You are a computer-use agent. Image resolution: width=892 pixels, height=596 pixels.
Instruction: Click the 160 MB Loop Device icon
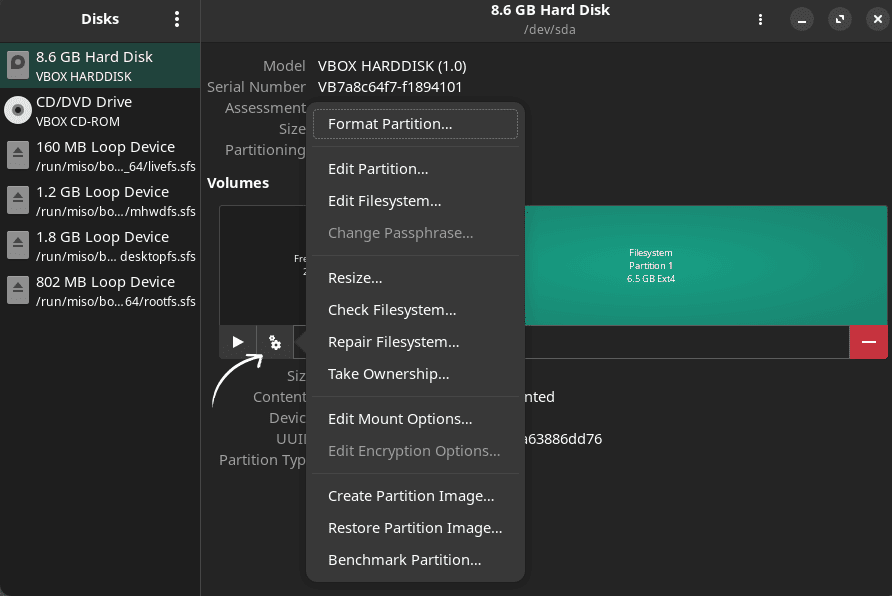(16, 155)
